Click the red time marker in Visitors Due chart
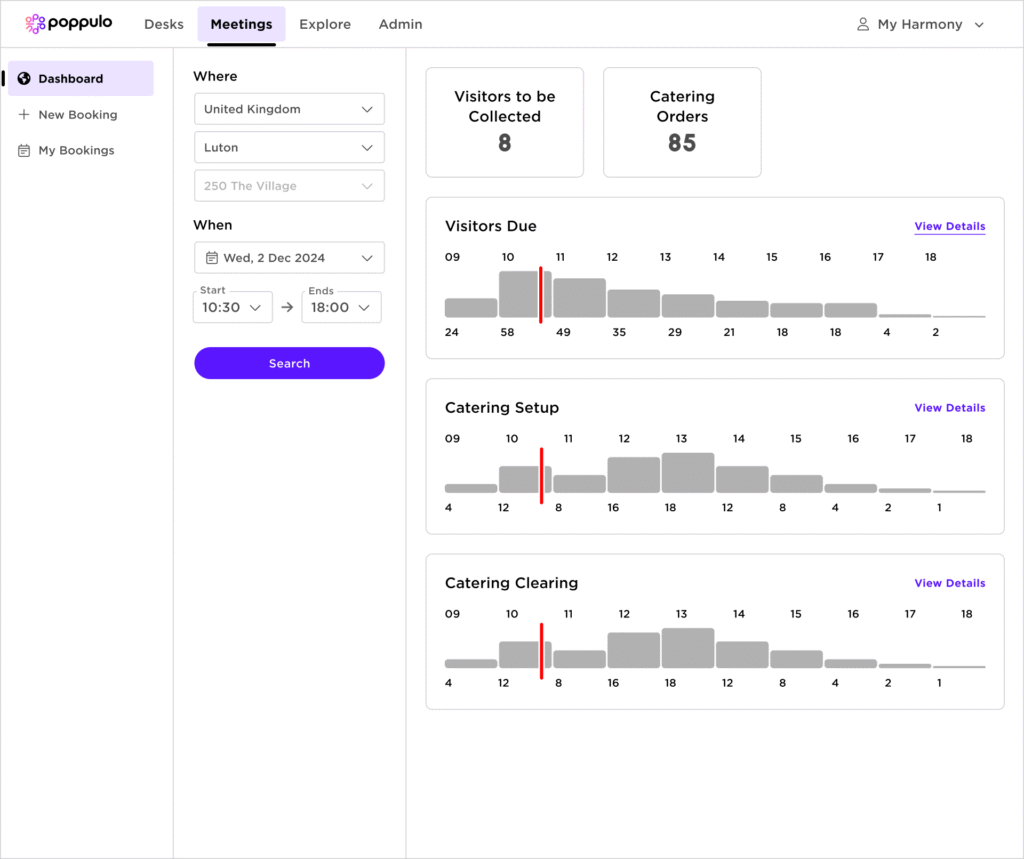1024x859 pixels. pyautogui.click(x=541, y=295)
